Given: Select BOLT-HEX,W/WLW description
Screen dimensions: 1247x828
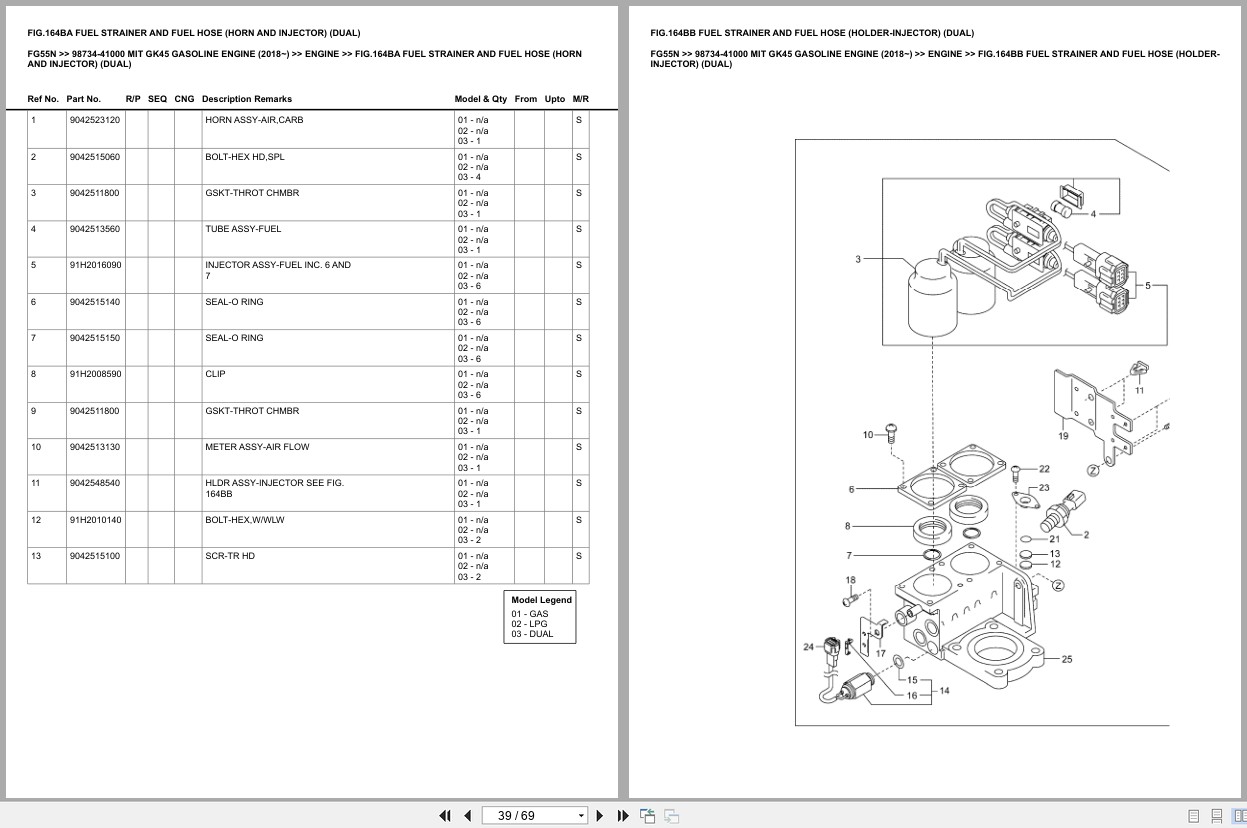Looking at the screenshot, I should [x=245, y=520].
